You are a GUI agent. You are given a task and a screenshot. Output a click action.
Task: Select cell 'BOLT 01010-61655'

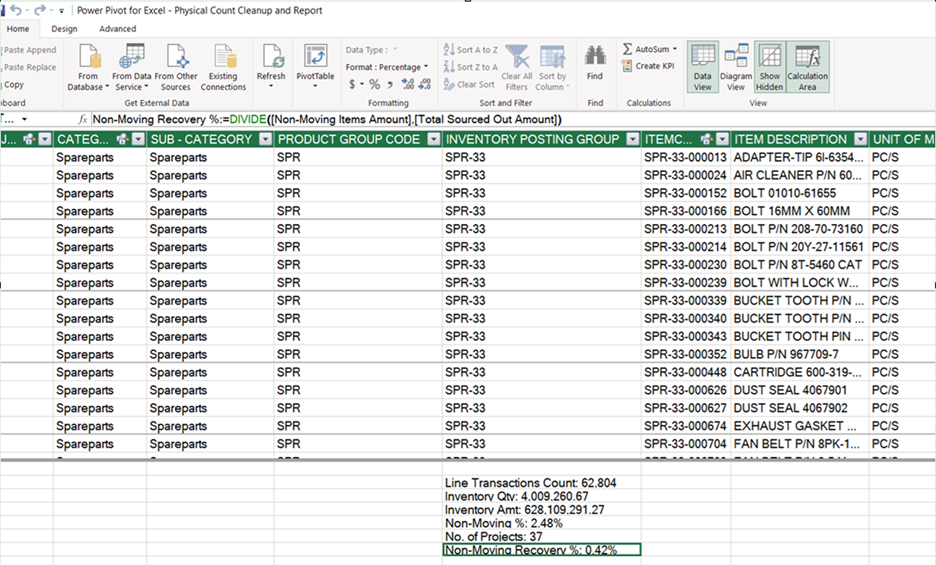point(800,193)
